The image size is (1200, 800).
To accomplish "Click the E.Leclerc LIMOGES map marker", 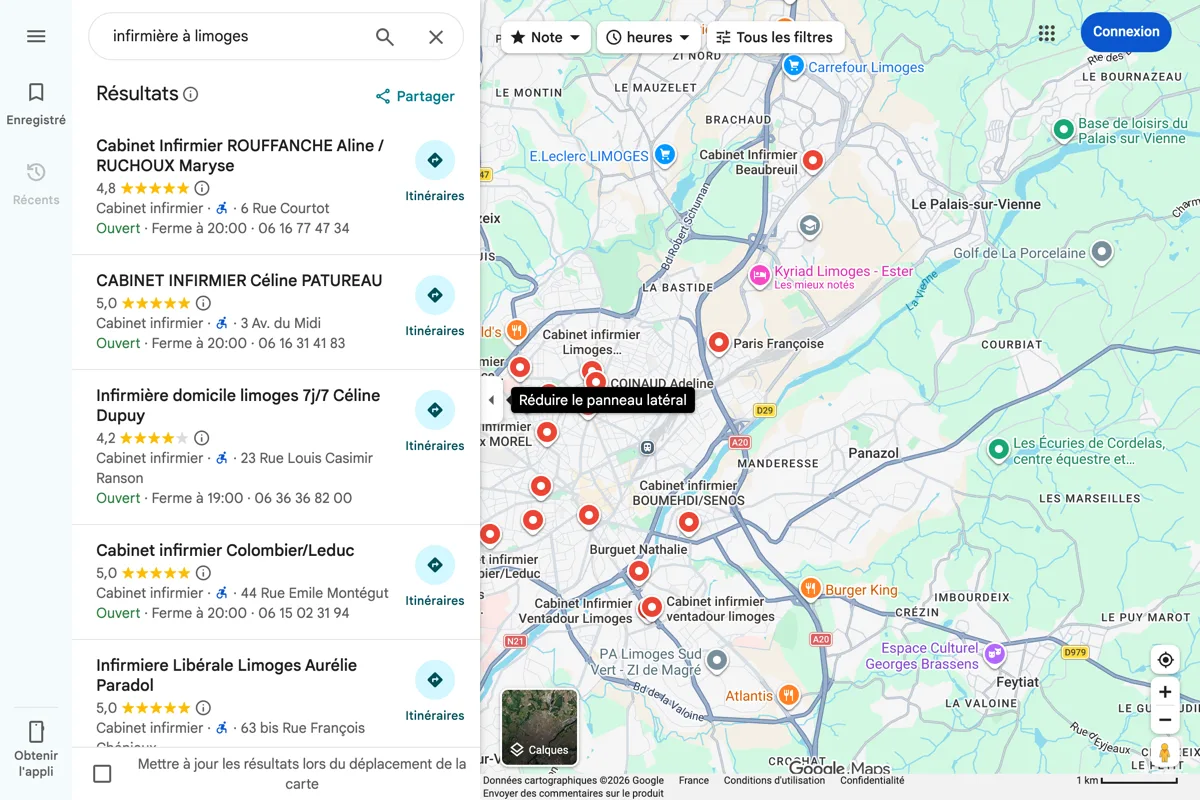I will coord(666,155).
